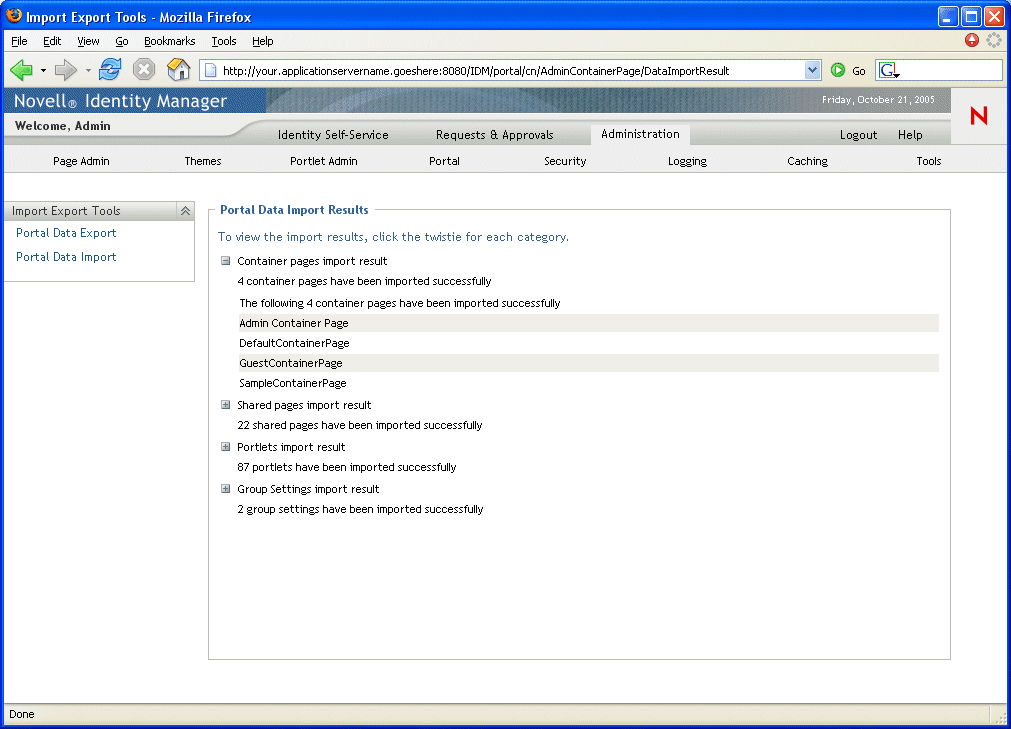Click the Portal Data Export link
This screenshot has height=729, width=1011.
click(x=66, y=233)
